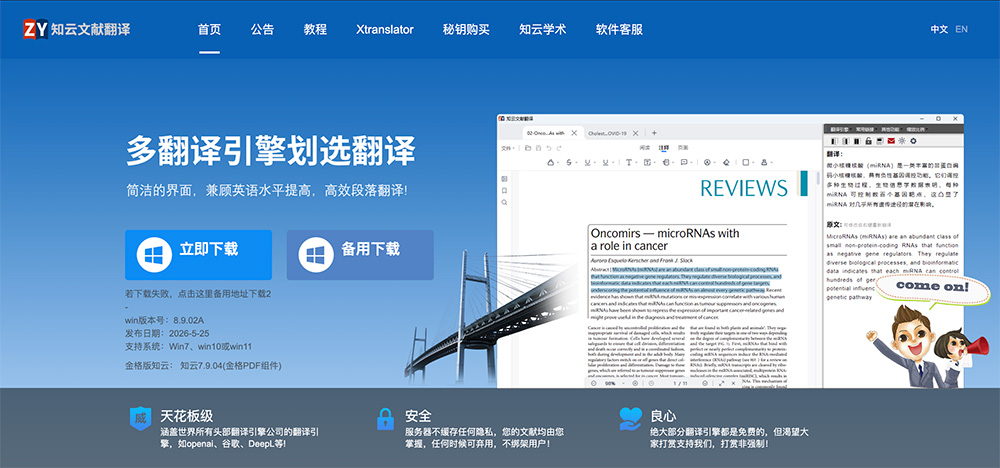Select the text T annotation tool
Screen dimensions: 1000x468
629,163
